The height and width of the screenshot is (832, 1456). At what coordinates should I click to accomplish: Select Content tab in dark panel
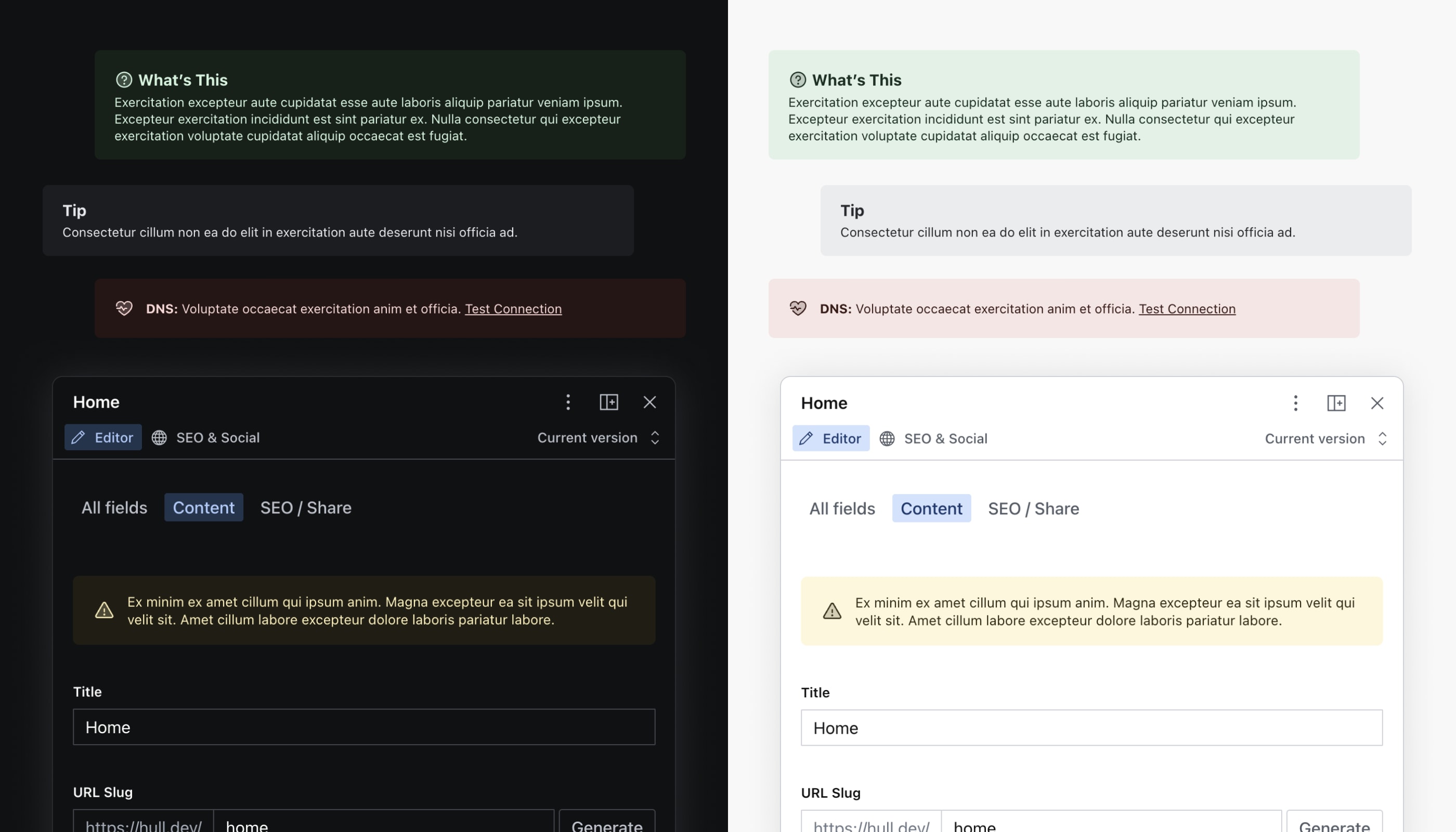click(x=204, y=508)
